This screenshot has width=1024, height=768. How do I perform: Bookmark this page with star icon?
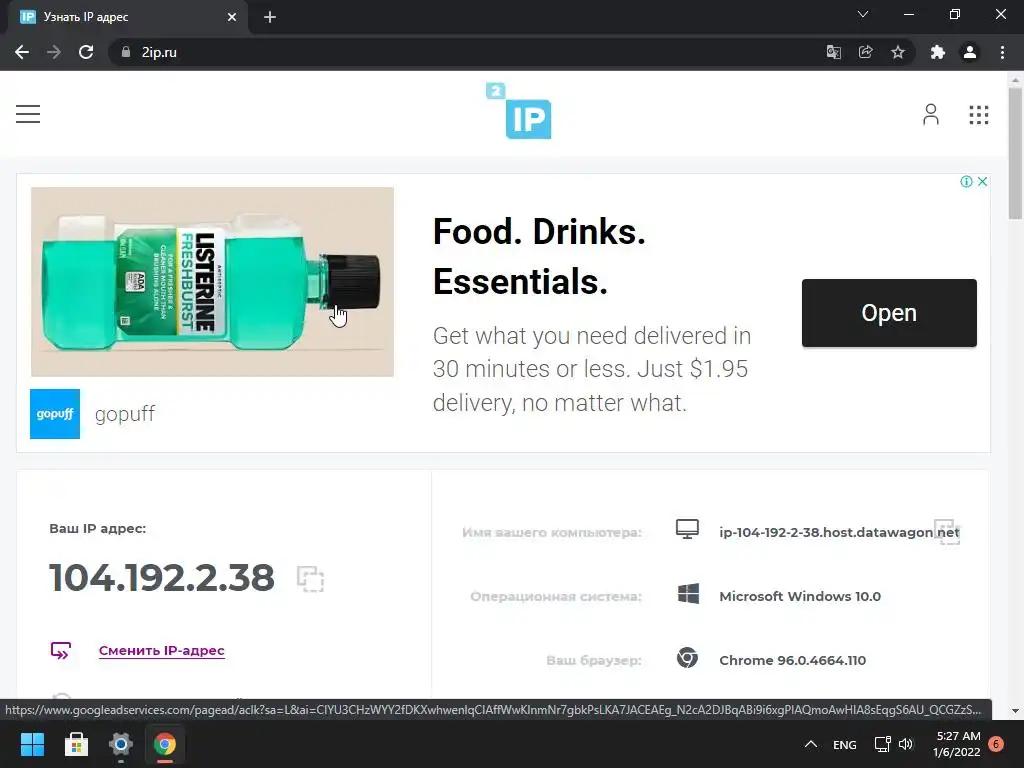pos(898,52)
